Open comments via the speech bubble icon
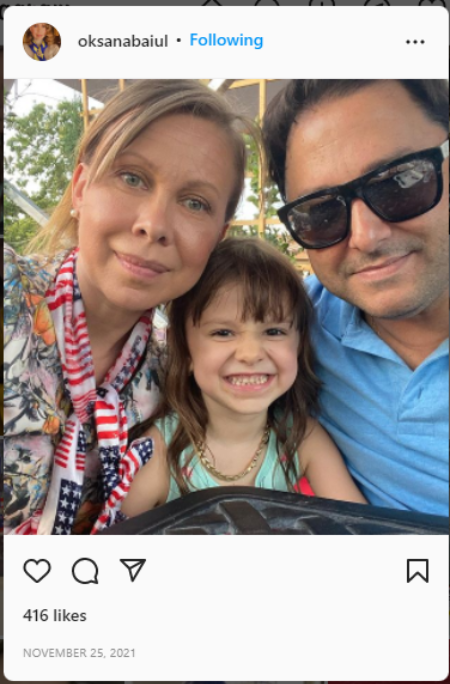The width and height of the screenshot is (450, 684). (x=85, y=571)
